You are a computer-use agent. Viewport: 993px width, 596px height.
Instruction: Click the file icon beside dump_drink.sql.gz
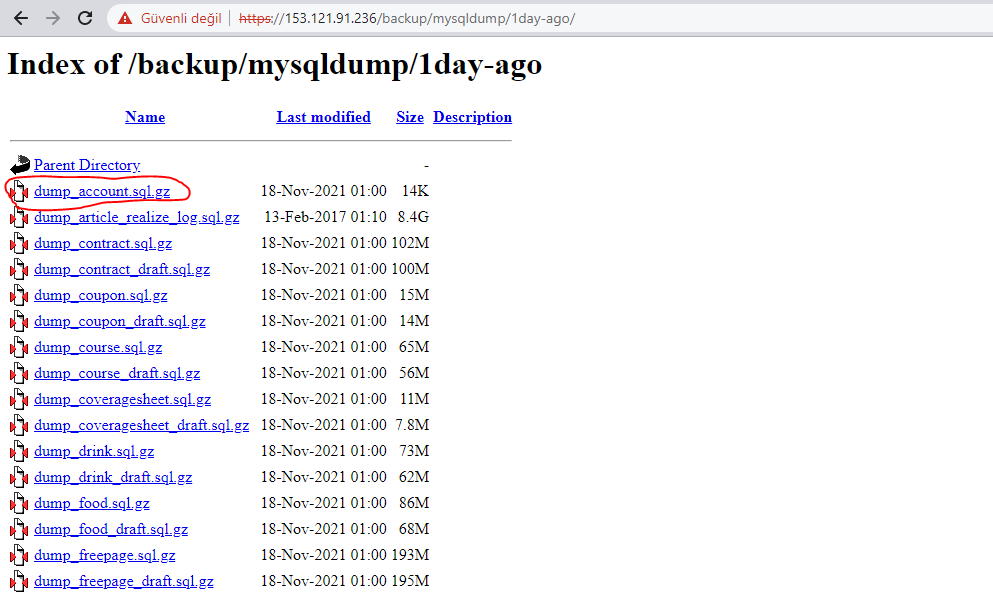pyautogui.click(x=20, y=451)
